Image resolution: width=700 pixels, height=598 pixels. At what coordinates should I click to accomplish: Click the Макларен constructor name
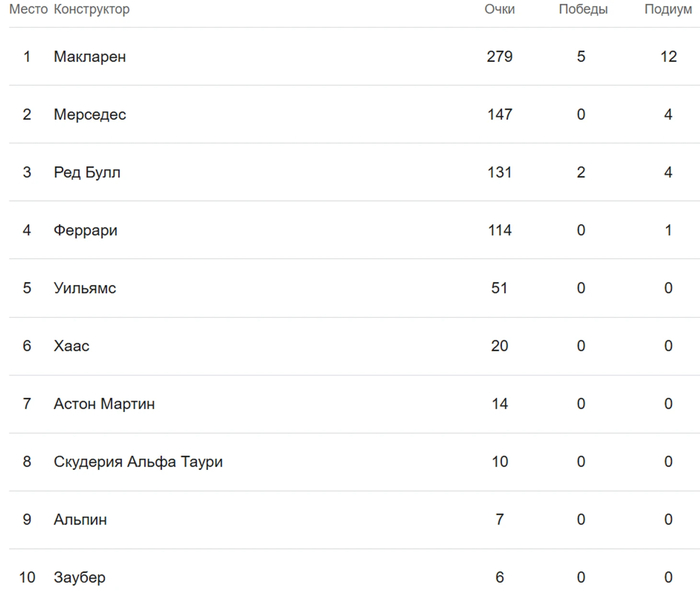tap(89, 57)
